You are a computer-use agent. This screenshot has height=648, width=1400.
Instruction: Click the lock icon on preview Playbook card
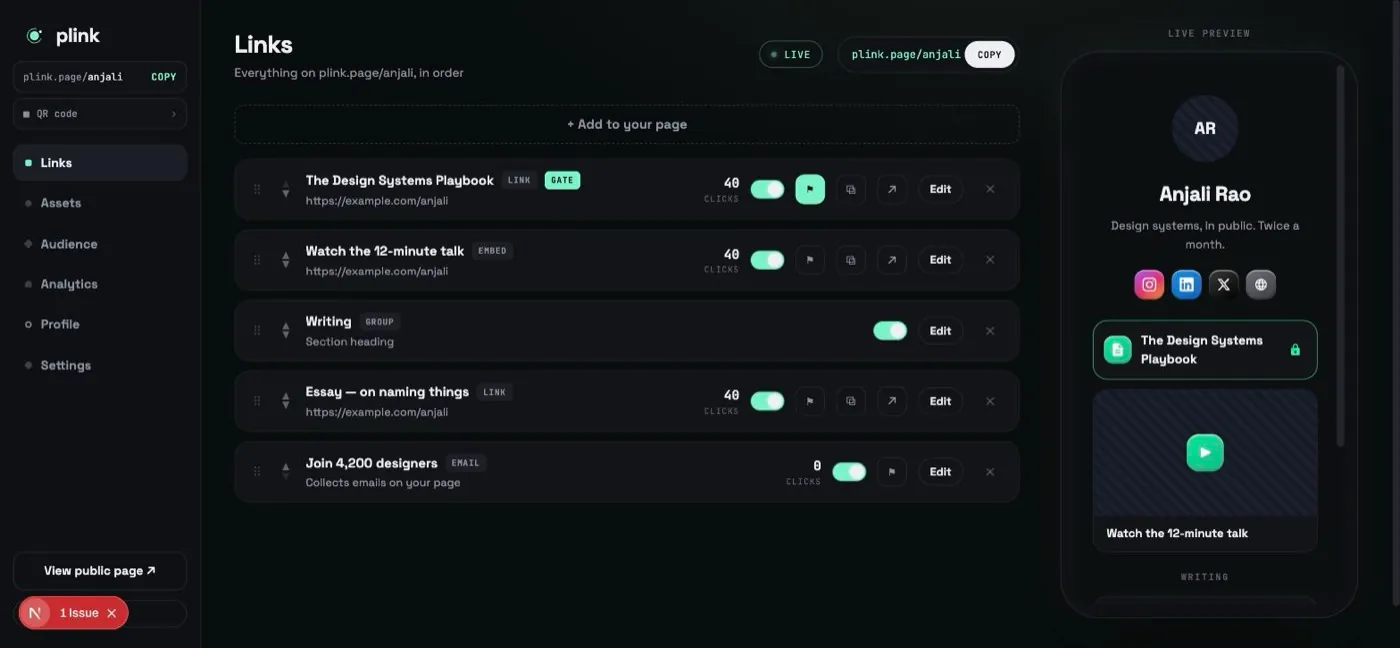[1295, 350]
